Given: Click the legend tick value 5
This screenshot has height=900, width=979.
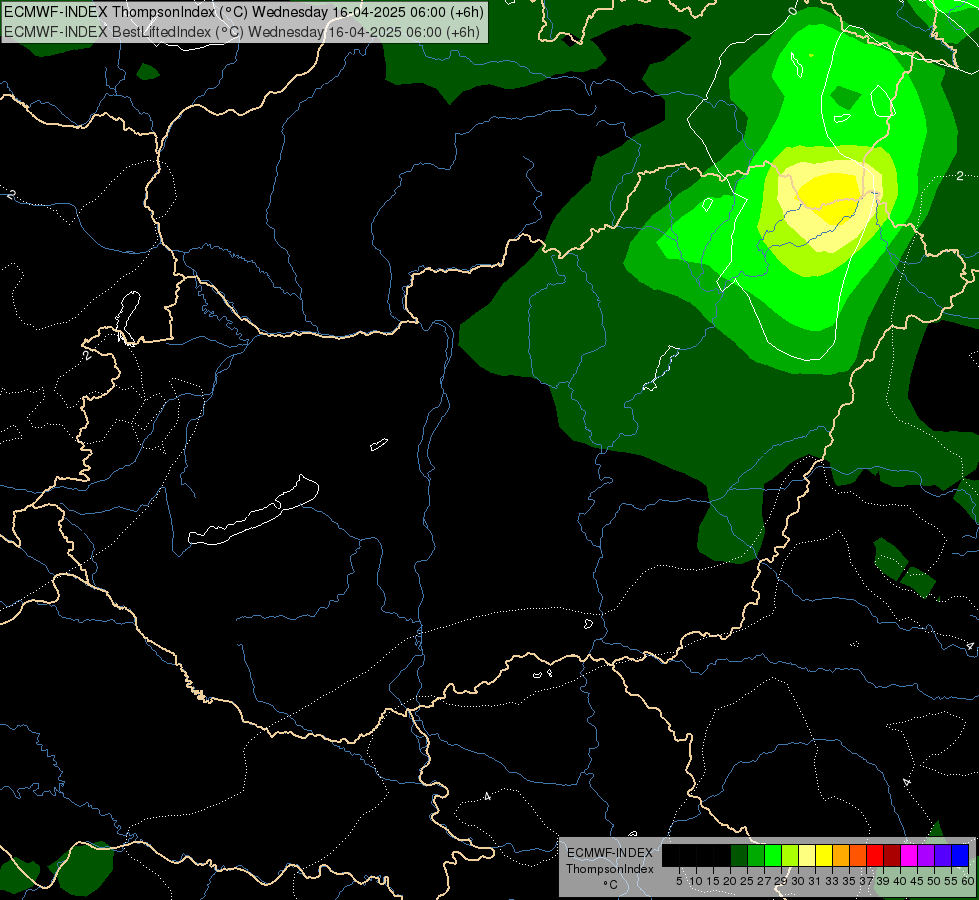Looking at the screenshot, I should (679, 881).
